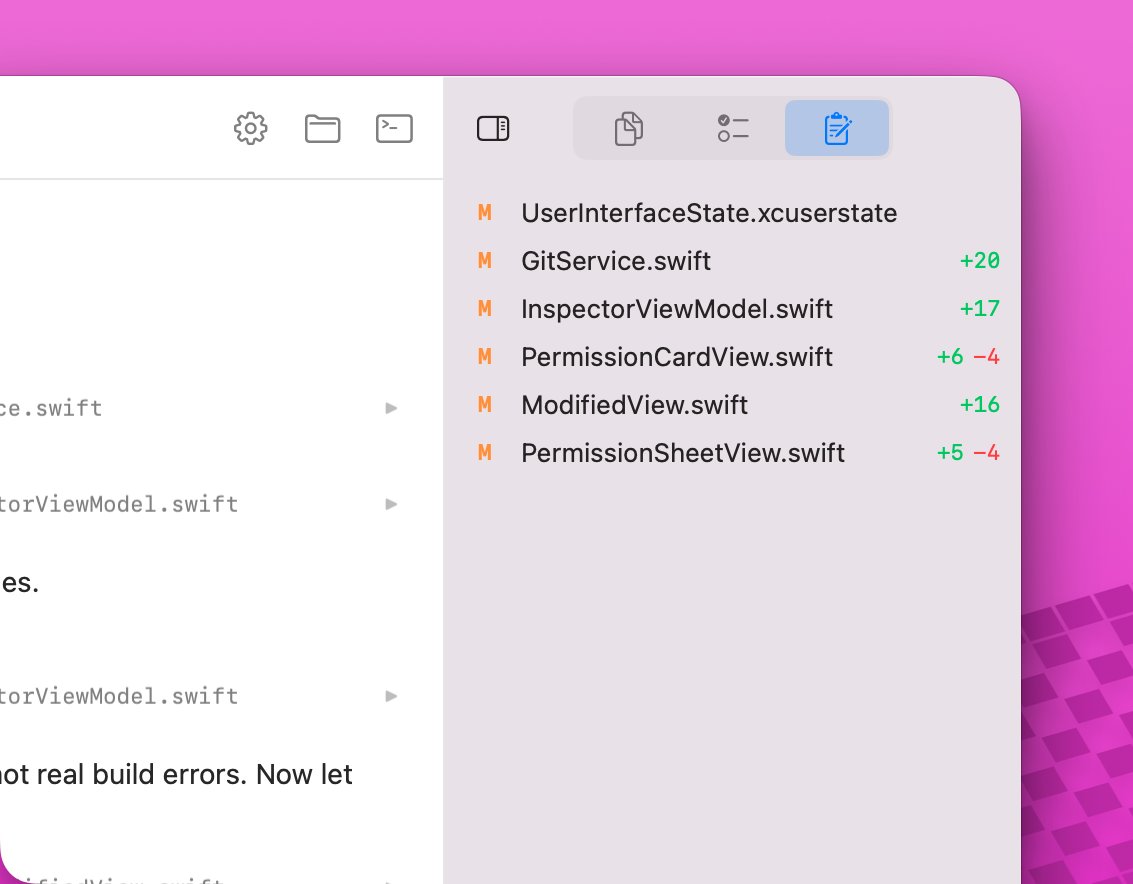Click M status badge of ModifiedView.swift
The height and width of the screenshot is (884, 1133).
pyautogui.click(x=485, y=405)
